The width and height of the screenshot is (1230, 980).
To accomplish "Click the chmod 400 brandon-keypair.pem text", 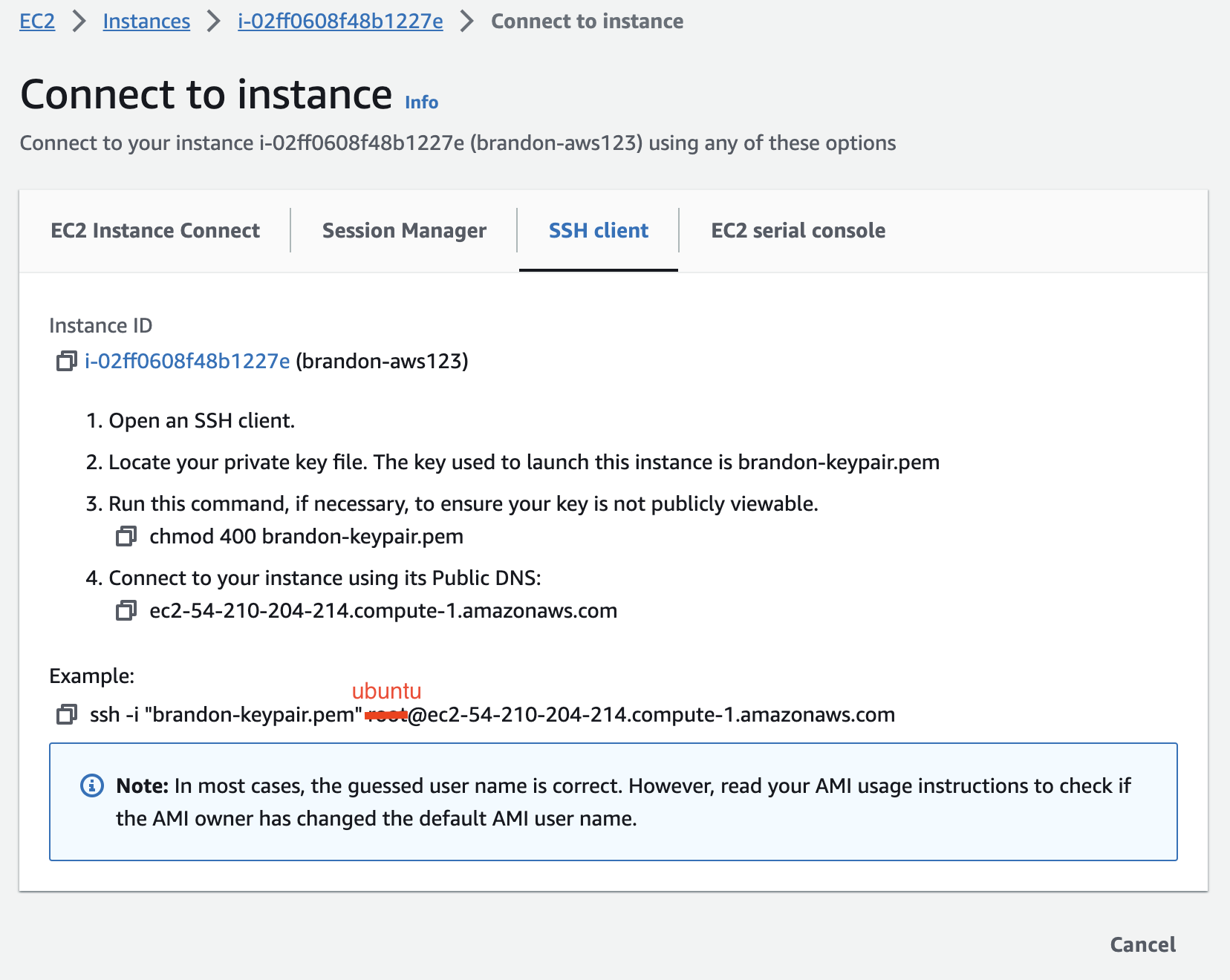I will click(x=306, y=537).
